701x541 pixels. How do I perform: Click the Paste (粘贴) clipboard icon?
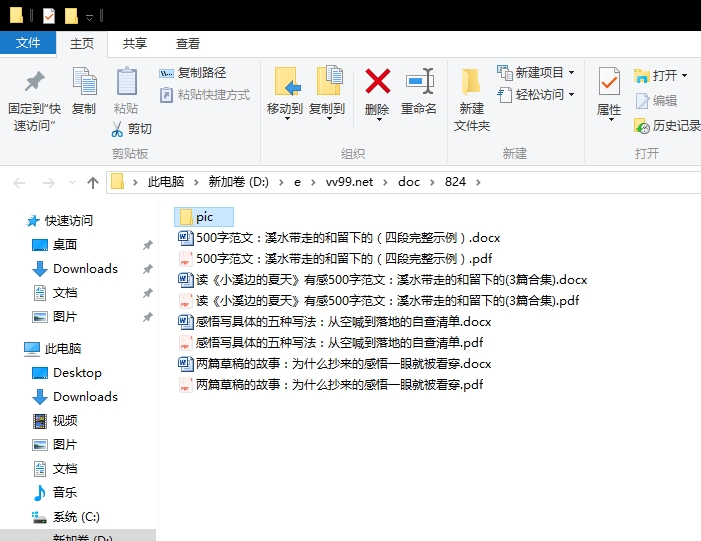click(127, 81)
